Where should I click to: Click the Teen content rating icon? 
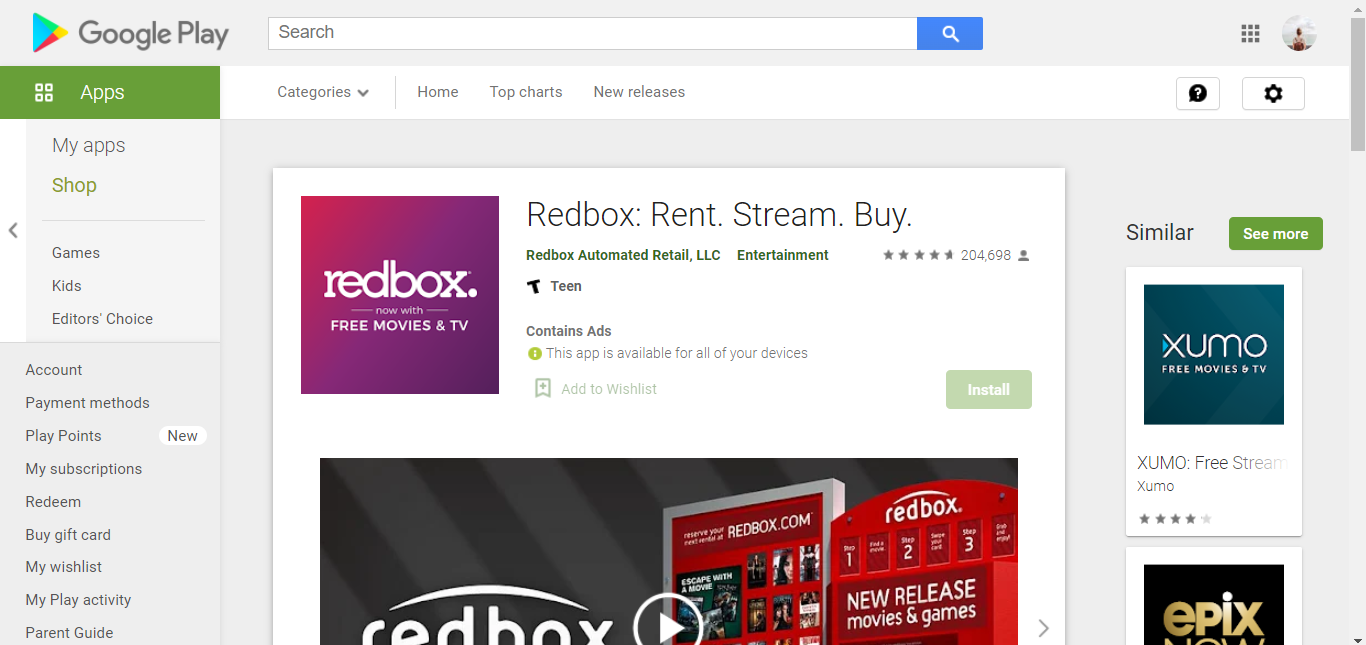(x=534, y=287)
